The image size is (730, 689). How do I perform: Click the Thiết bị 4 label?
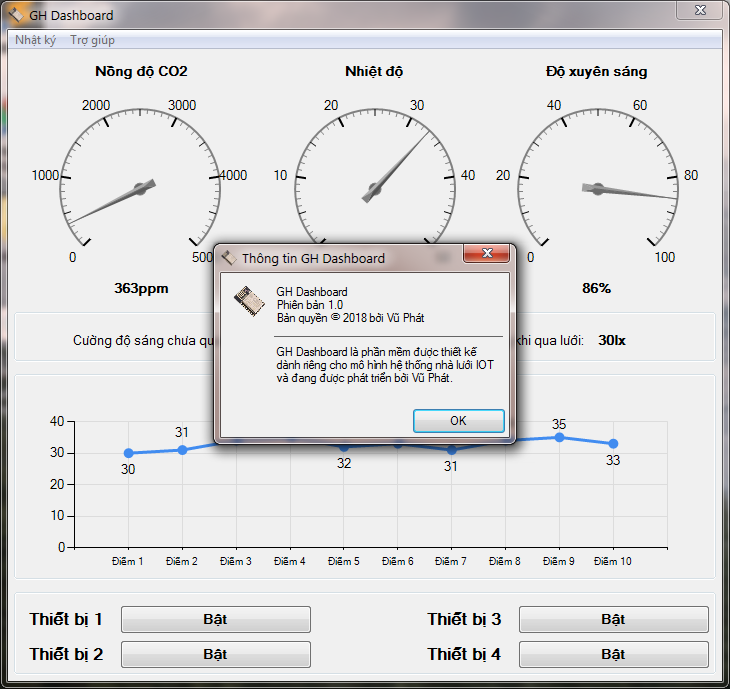464,654
